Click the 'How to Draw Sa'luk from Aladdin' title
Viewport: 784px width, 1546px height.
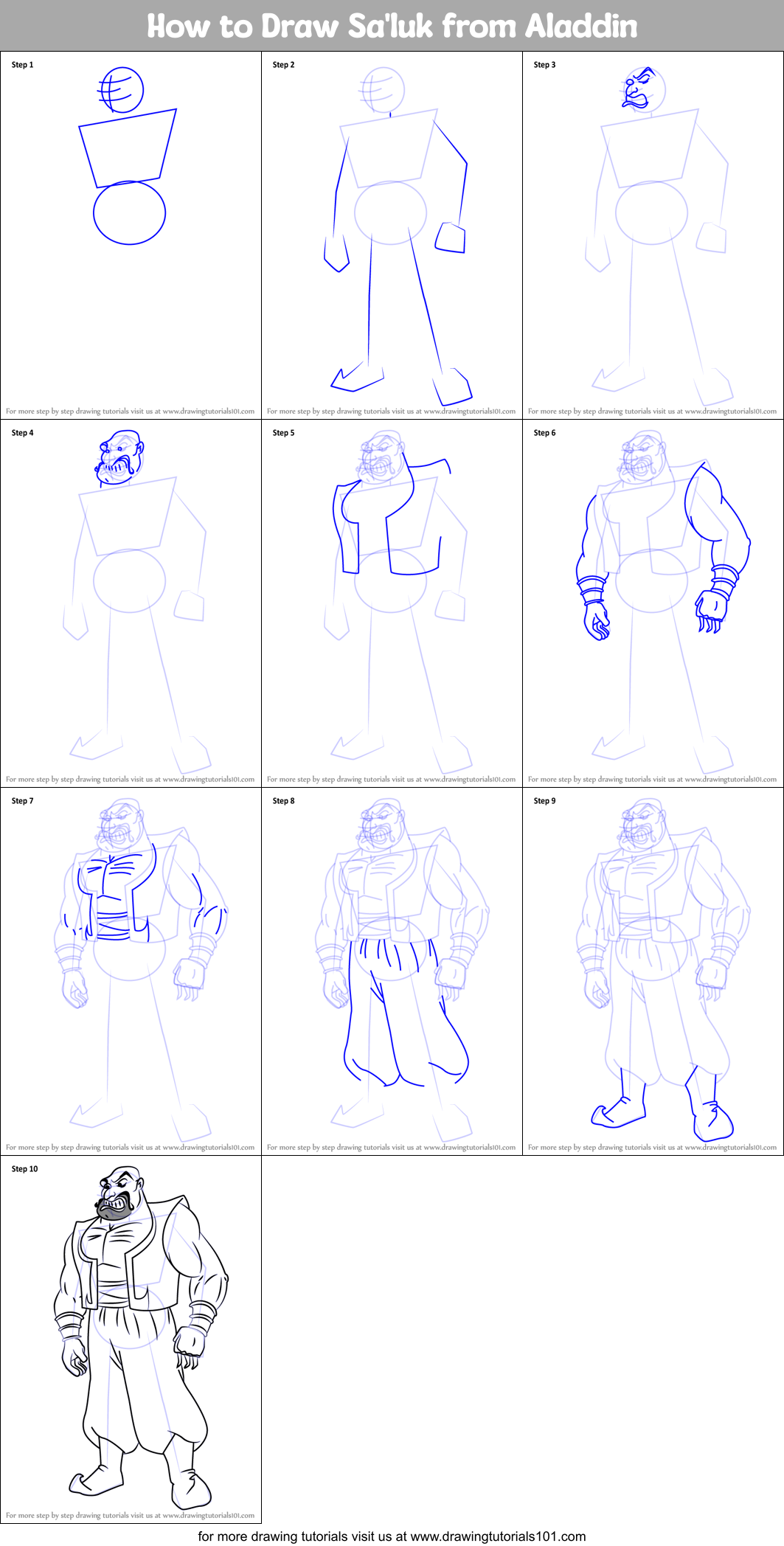392,26
